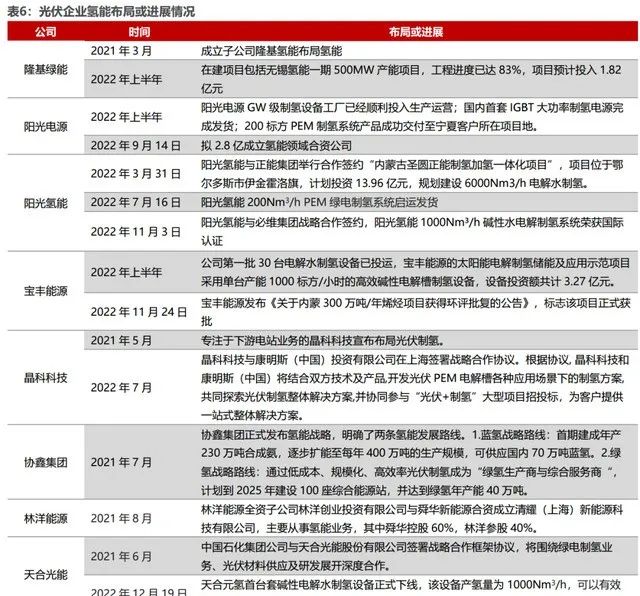
Task: Click the 公司第一批 30 台电解水制氢设备 description
Action: [416, 272]
